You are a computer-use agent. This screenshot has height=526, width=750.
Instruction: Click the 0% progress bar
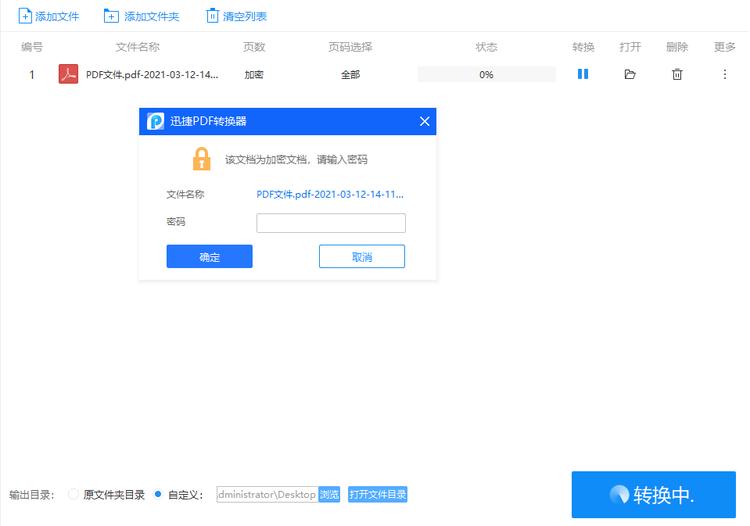coord(486,75)
